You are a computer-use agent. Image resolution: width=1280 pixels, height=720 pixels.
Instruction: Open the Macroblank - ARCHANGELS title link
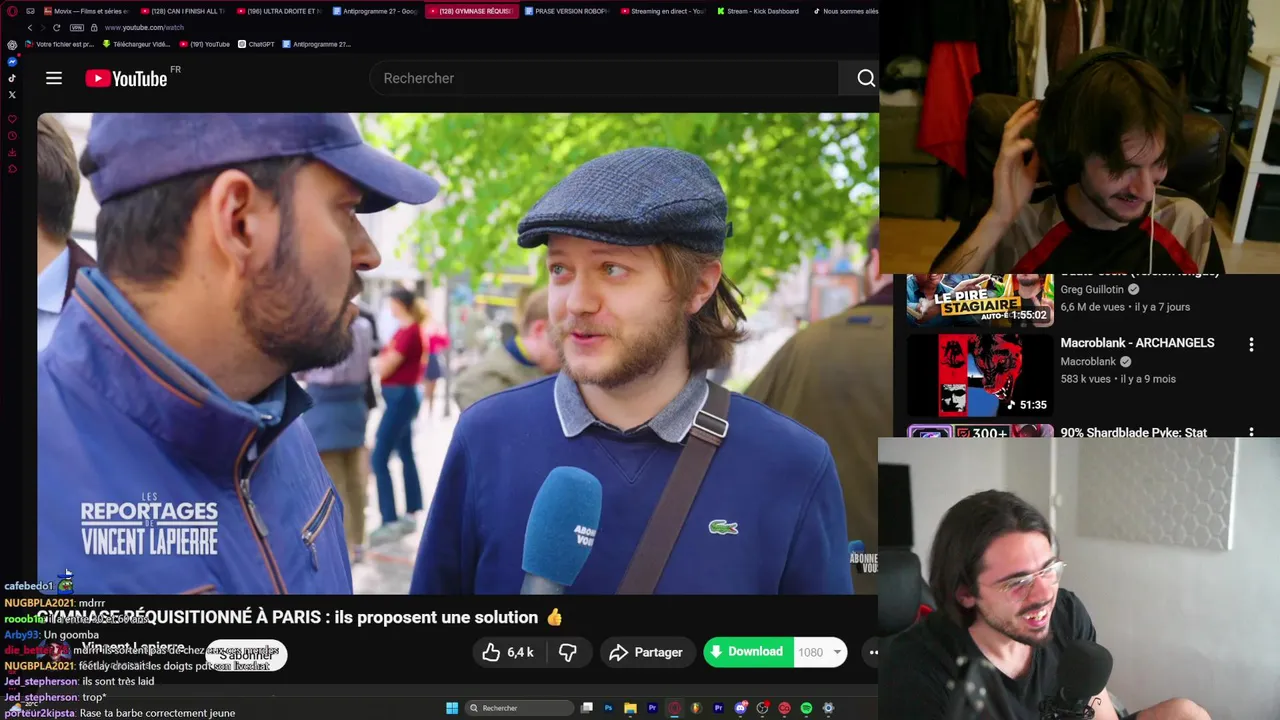(x=1137, y=343)
